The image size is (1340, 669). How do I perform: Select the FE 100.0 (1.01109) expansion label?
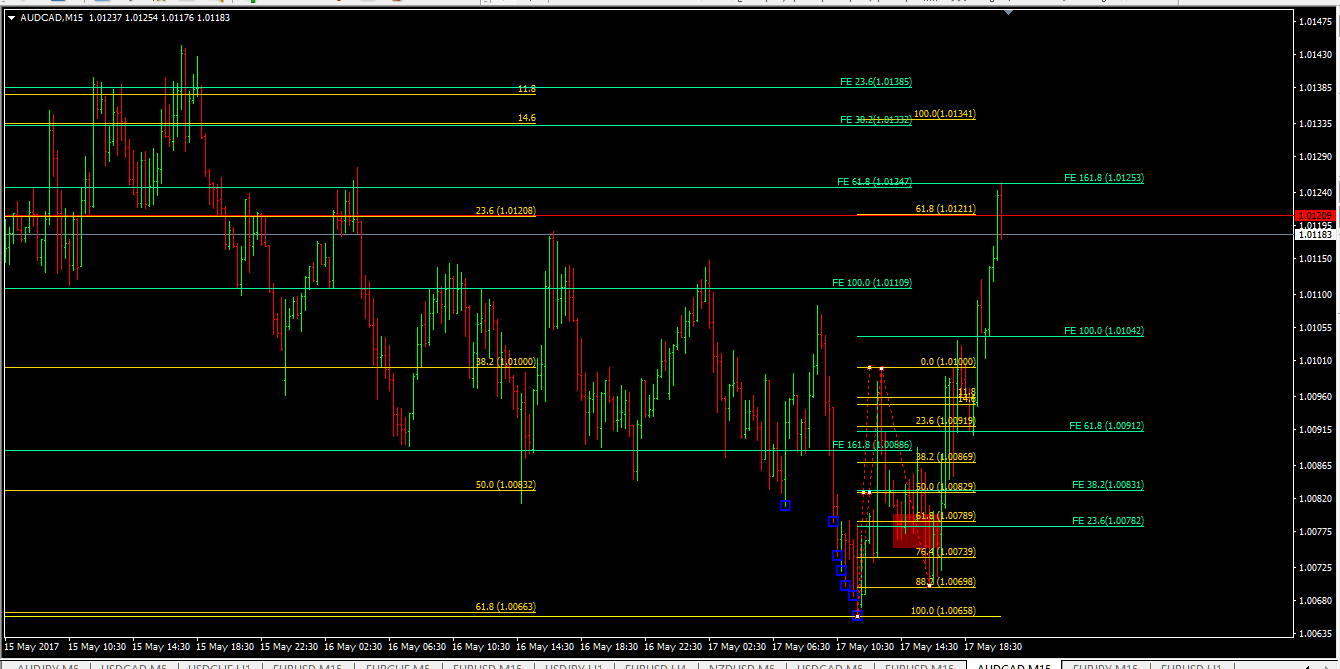click(x=872, y=283)
